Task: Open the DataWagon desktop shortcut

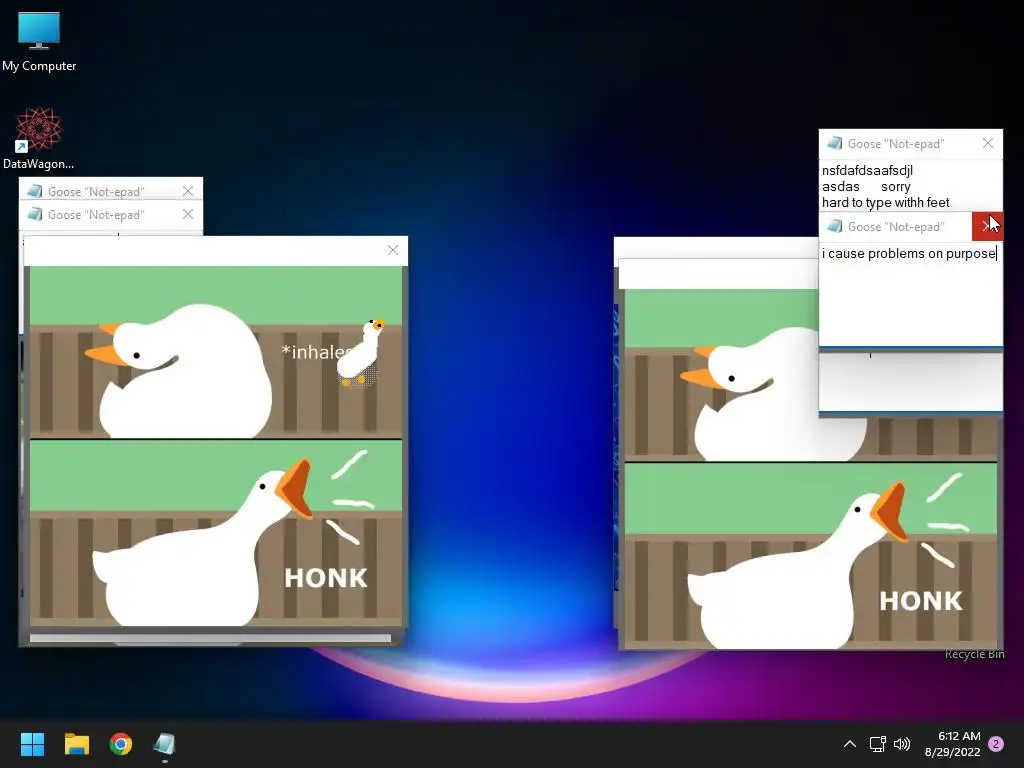Action: coord(39,138)
